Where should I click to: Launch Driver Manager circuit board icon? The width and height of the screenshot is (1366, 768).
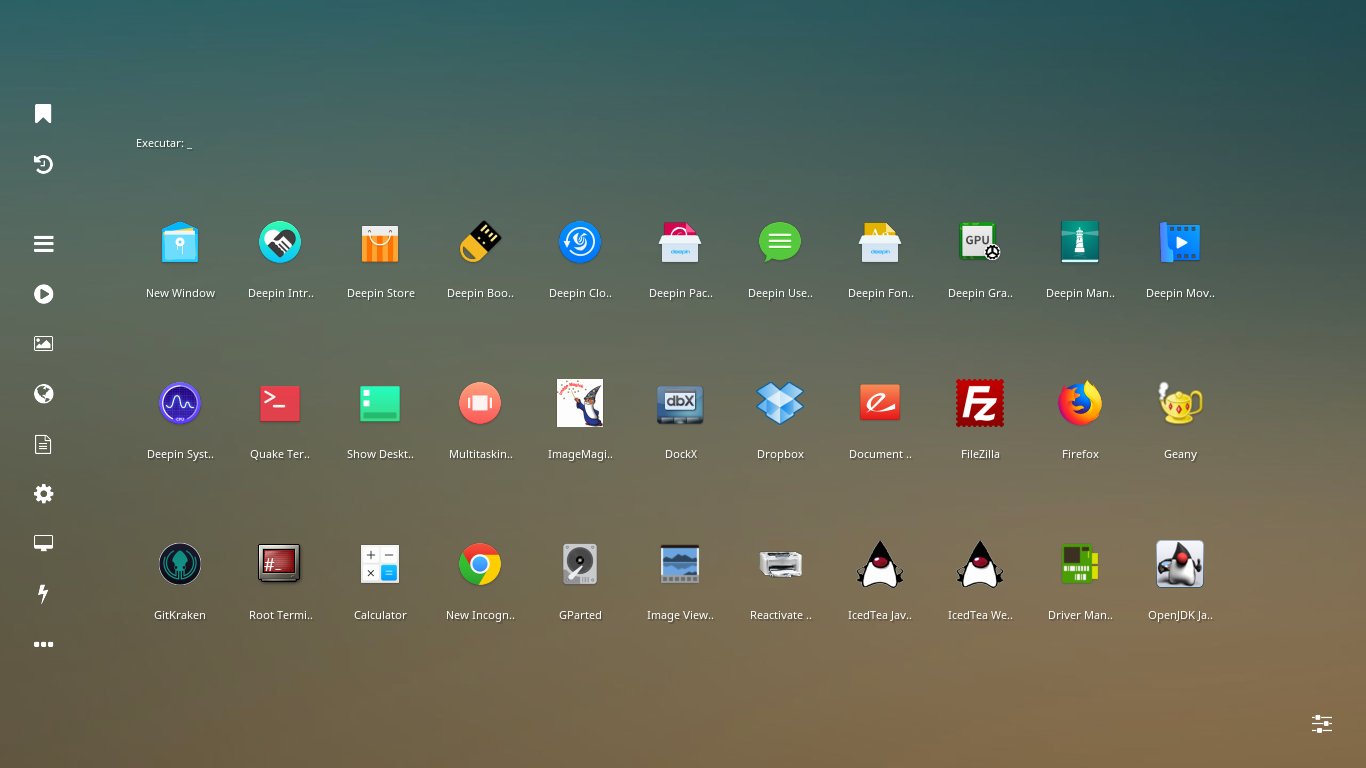tap(1080, 564)
